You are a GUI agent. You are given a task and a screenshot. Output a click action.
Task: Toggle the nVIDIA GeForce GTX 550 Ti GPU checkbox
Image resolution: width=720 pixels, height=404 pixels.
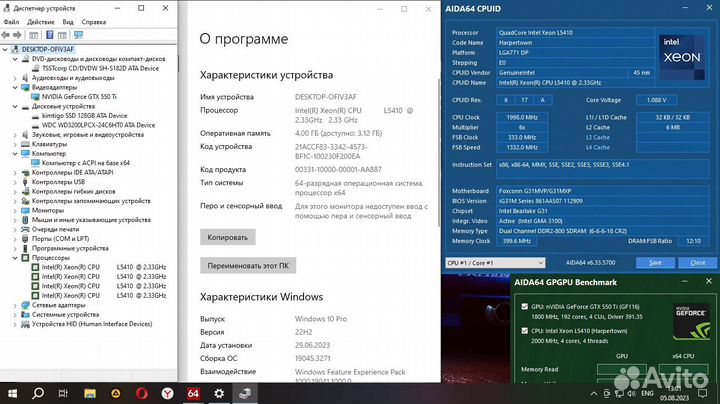pos(524,304)
